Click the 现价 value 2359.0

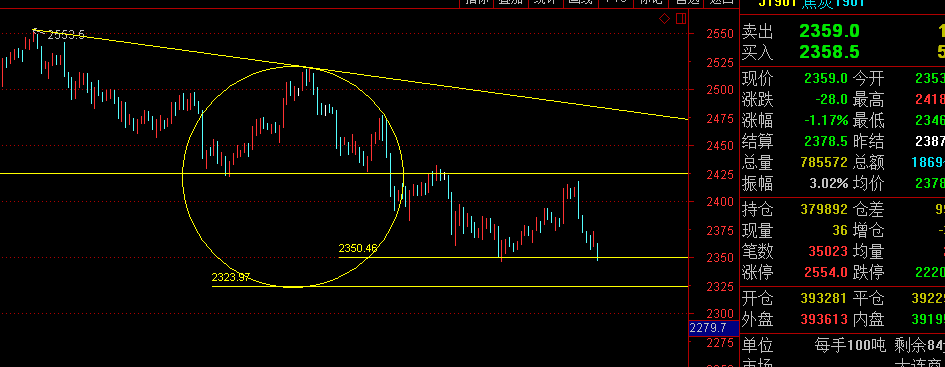pyautogui.click(x=826, y=78)
